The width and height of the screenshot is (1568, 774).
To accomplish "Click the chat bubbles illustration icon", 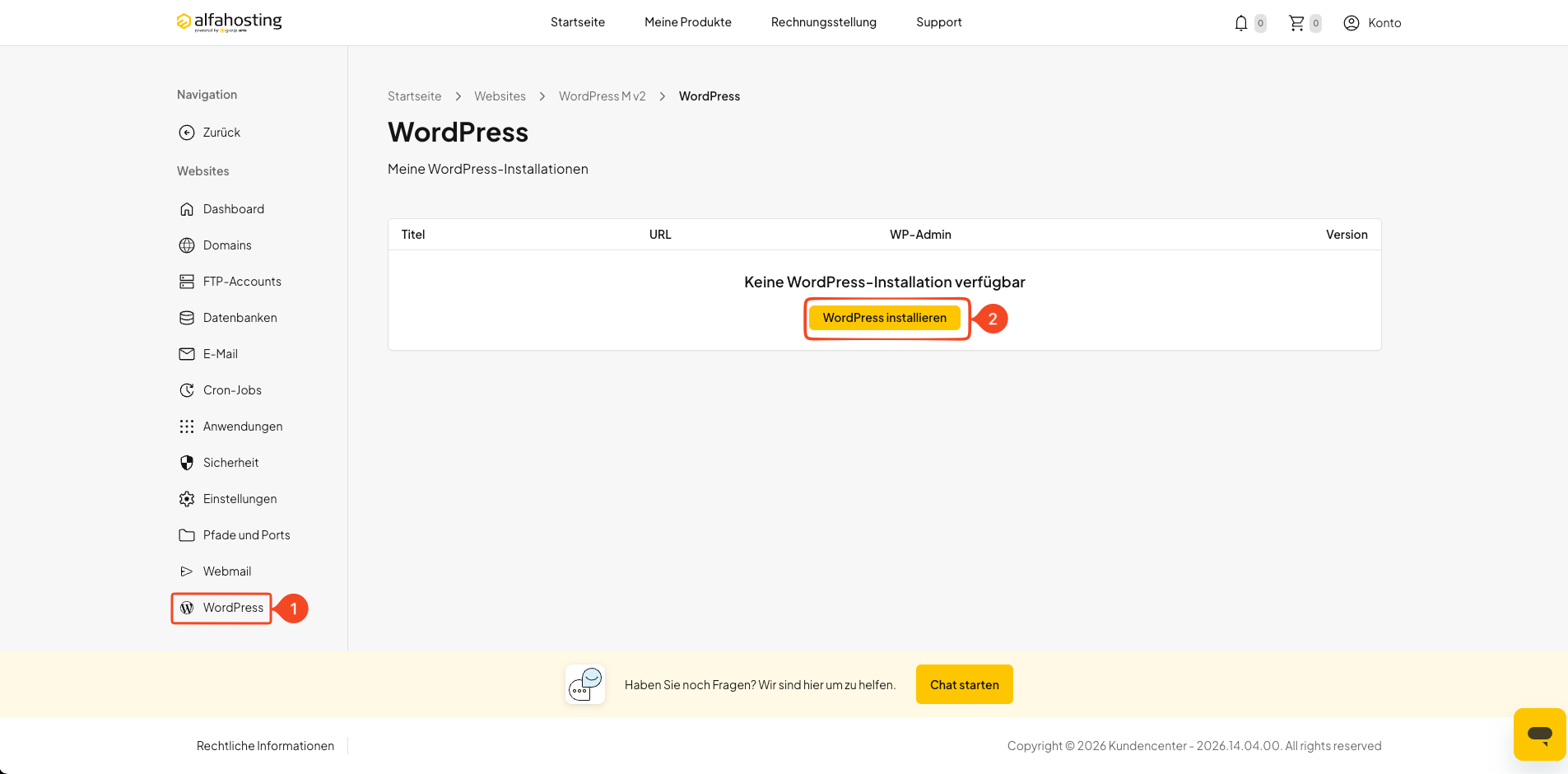I will [x=585, y=684].
